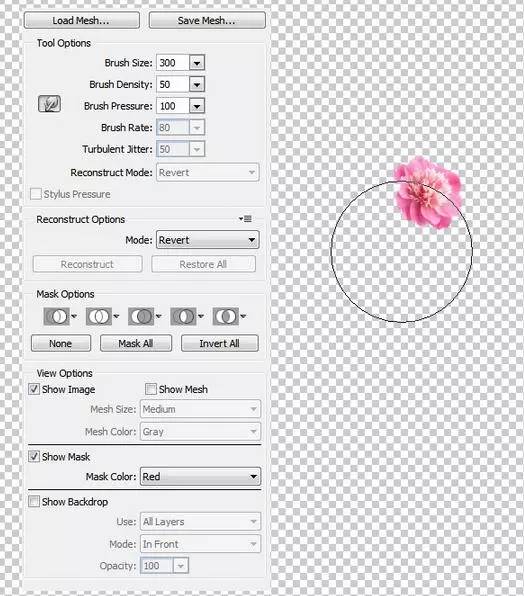Click the fourth mask option icon
The height and width of the screenshot is (596, 524).
184,316
